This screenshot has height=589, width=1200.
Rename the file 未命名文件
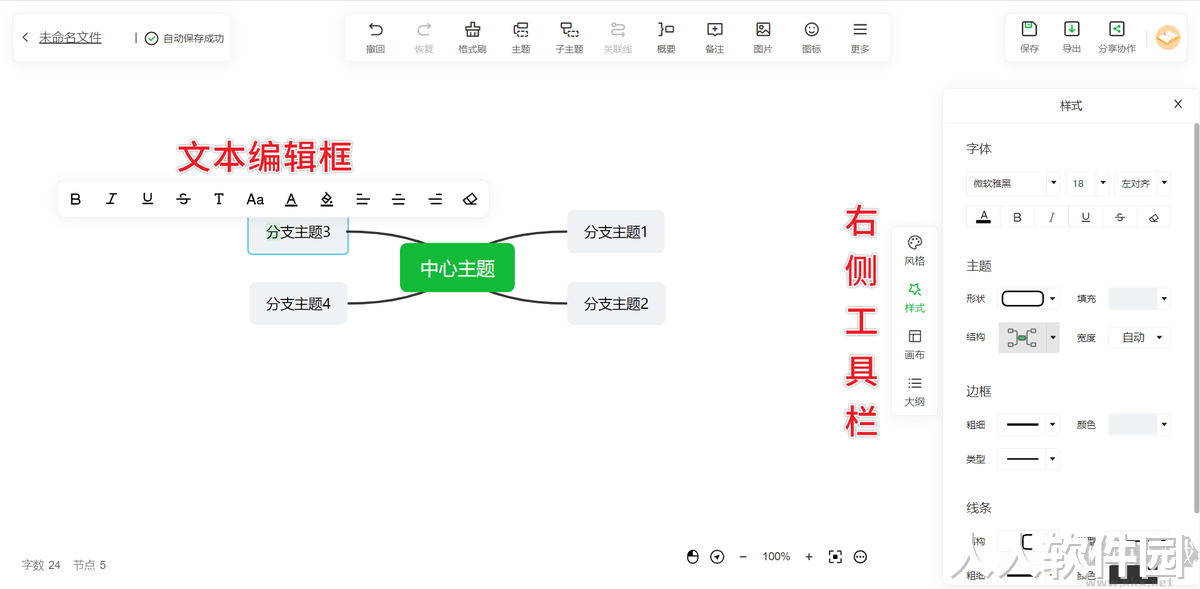click(70, 38)
